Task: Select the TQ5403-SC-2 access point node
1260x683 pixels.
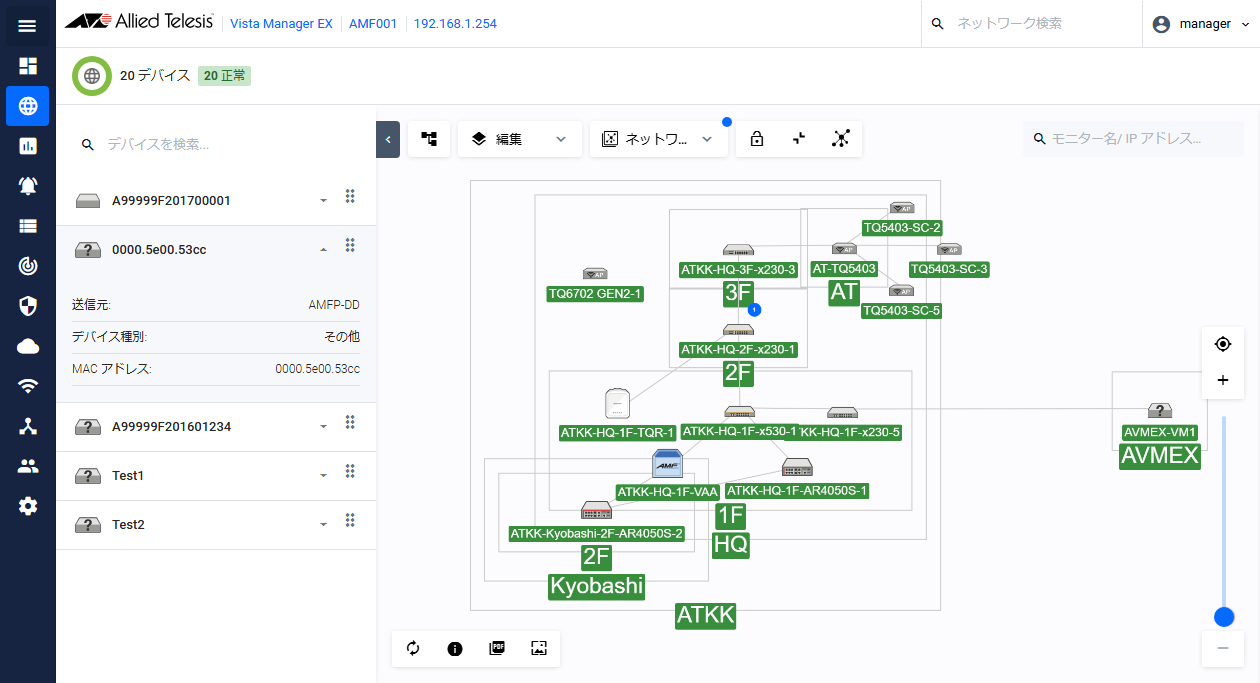Action: pos(902,208)
